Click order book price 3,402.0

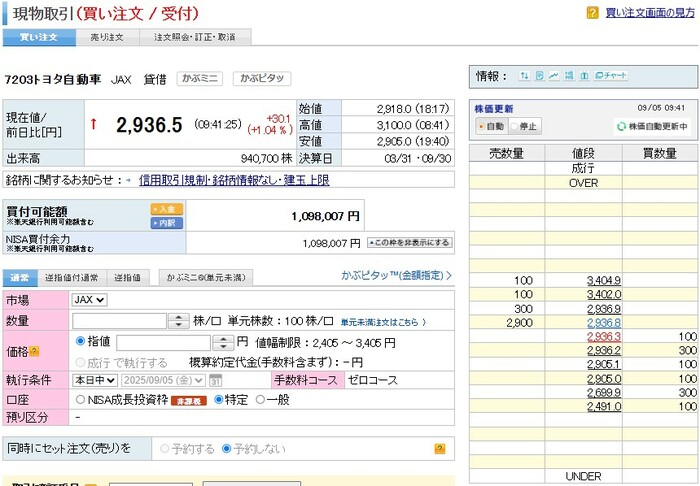click(604, 295)
